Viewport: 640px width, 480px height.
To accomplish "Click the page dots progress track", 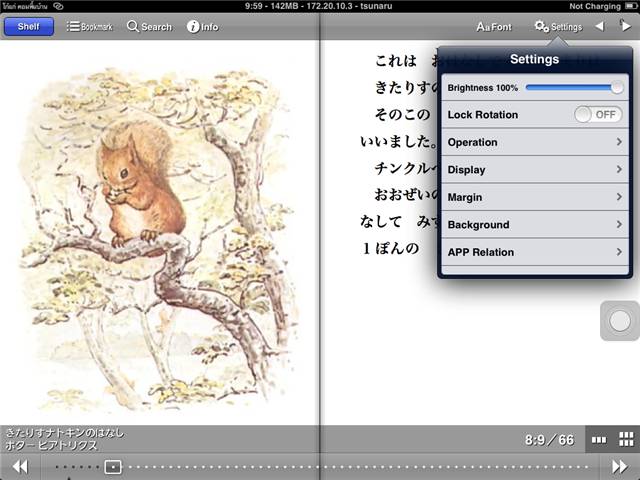I will (320, 467).
